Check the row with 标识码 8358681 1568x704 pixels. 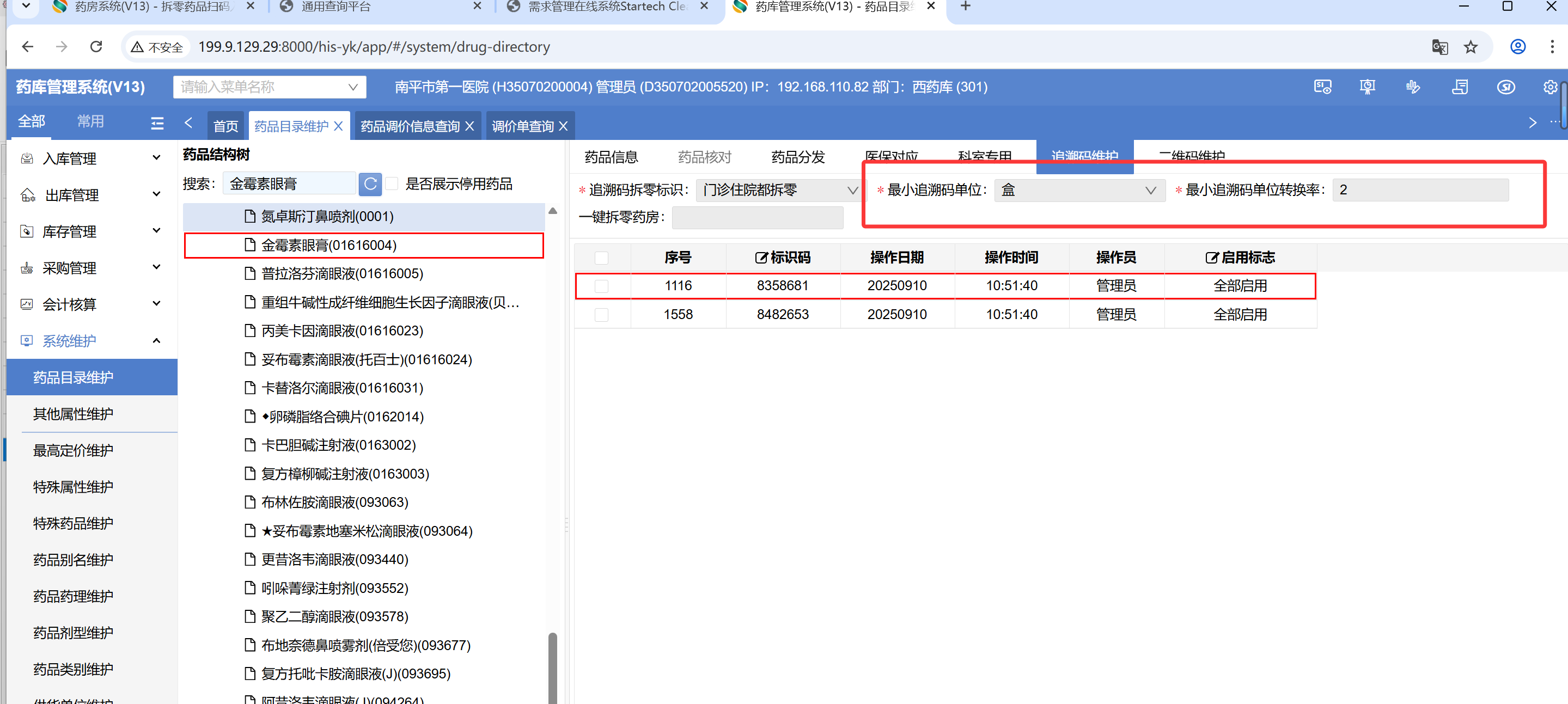coord(601,286)
